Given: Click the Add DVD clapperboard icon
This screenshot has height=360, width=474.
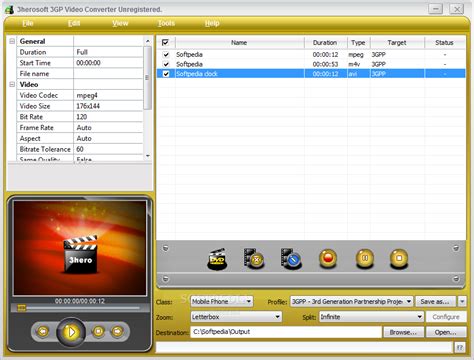Looking at the screenshot, I should (x=217, y=259).
